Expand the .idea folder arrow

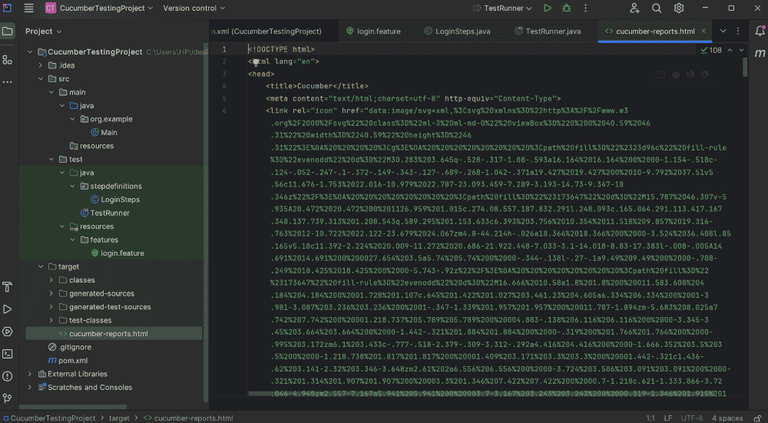click(41, 65)
